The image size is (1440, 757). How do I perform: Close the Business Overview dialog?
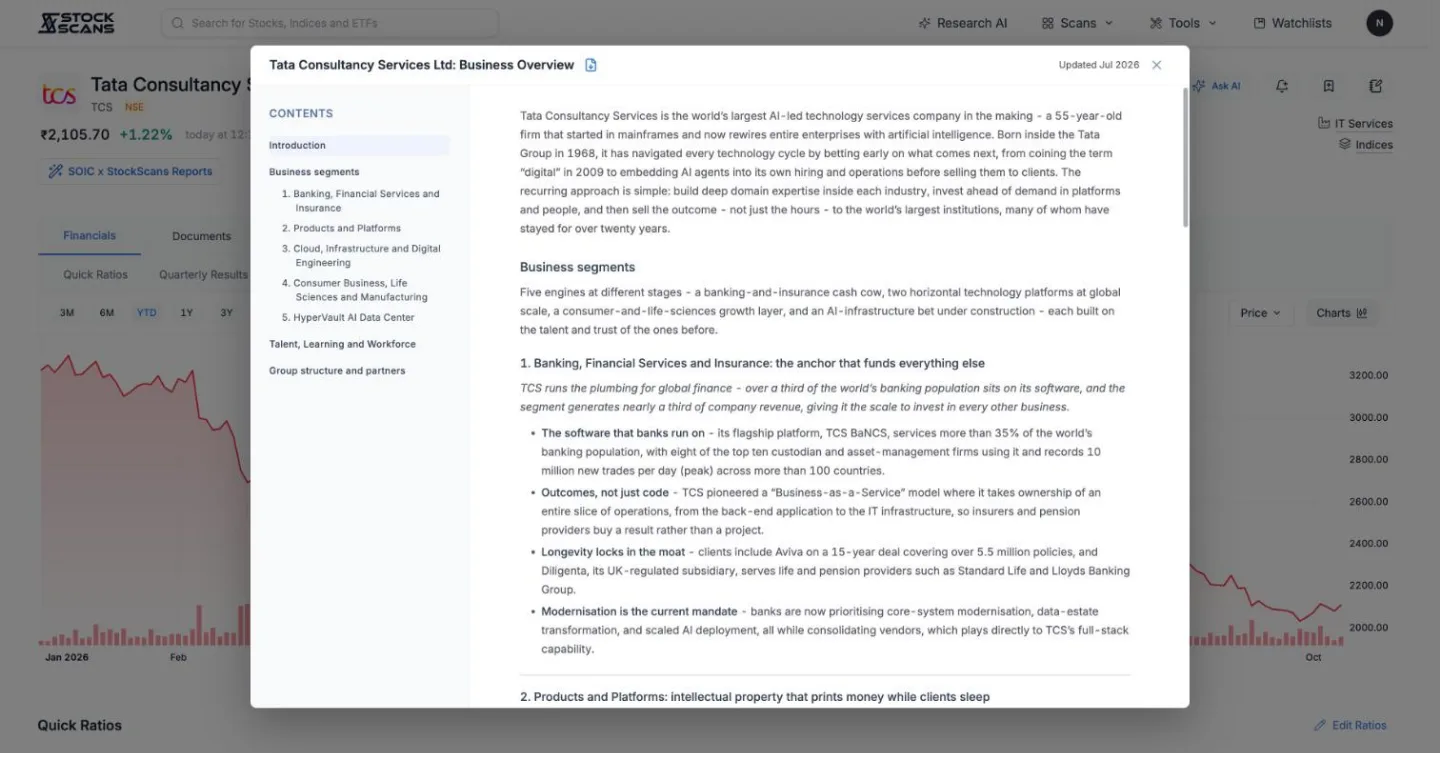click(1157, 65)
